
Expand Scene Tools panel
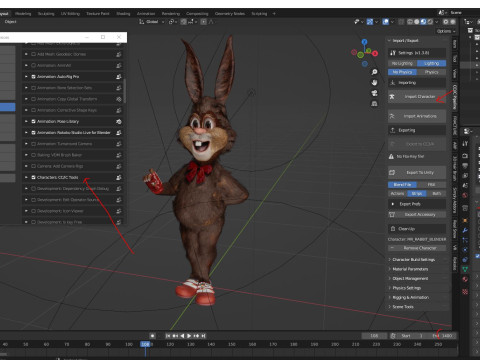coord(403,307)
